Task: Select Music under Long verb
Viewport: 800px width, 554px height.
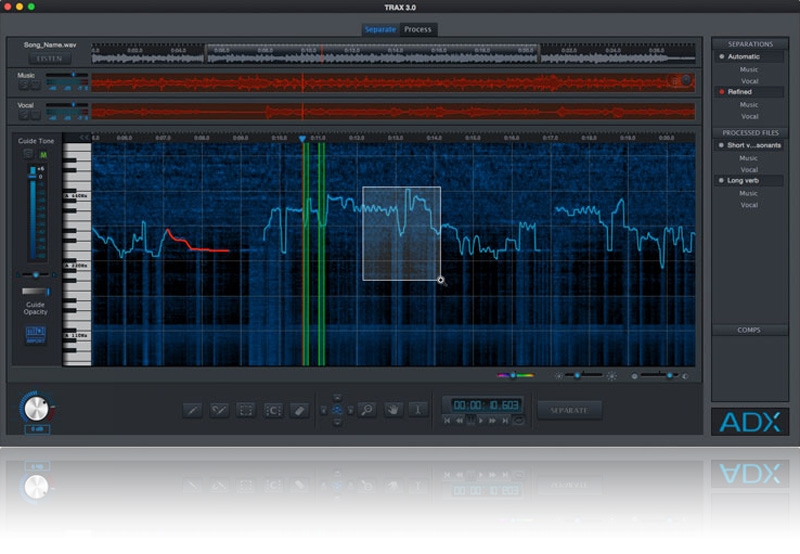Action: (748, 193)
